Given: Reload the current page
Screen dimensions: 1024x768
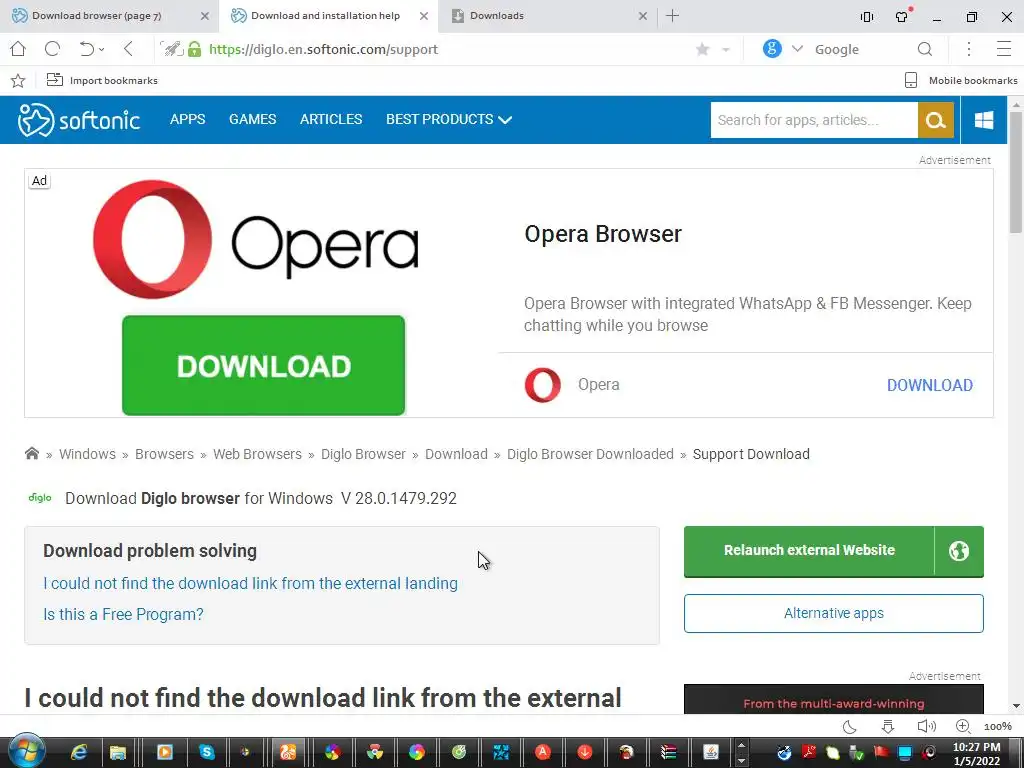Looking at the screenshot, I should [52, 49].
